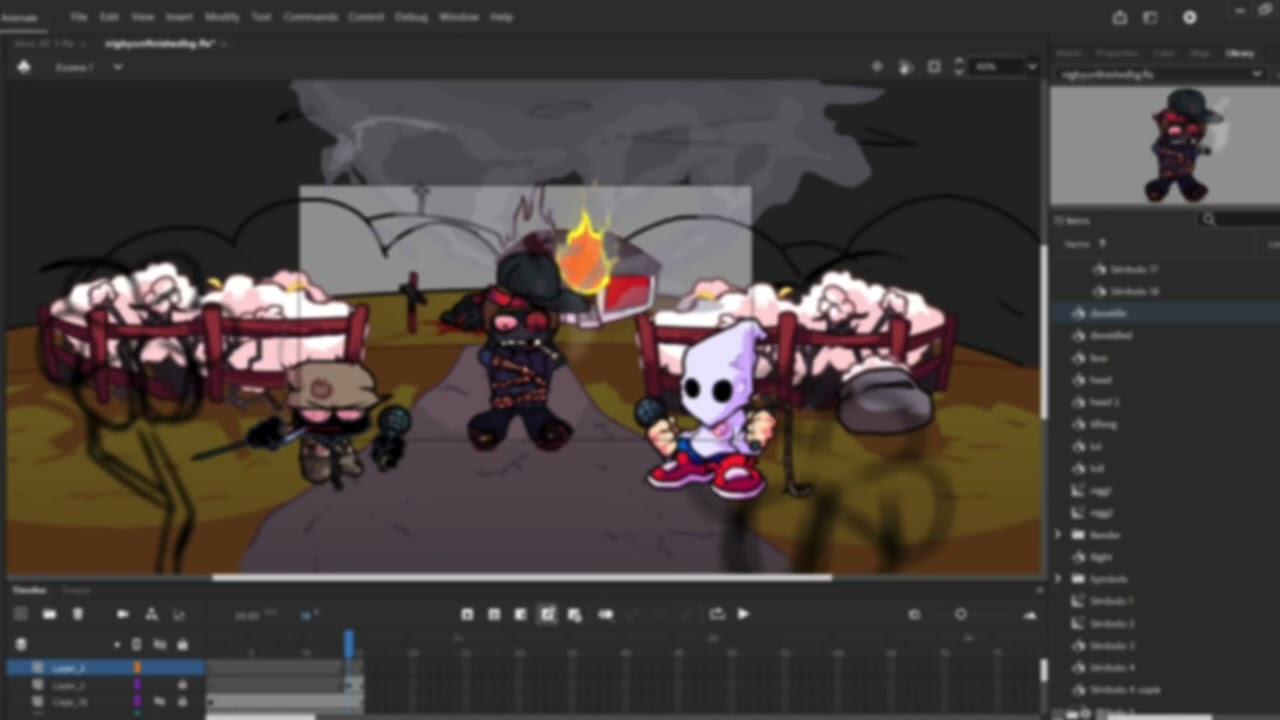Open the Quick Share and Publish icon

[1120, 17]
